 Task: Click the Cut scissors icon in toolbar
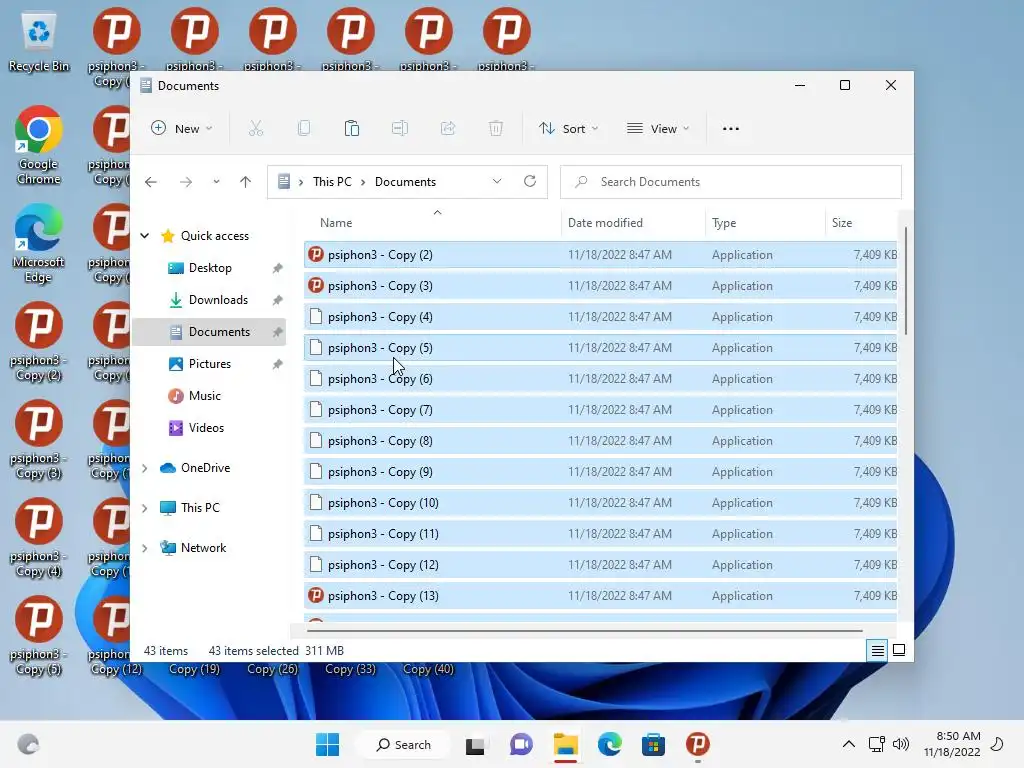pyautogui.click(x=255, y=129)
